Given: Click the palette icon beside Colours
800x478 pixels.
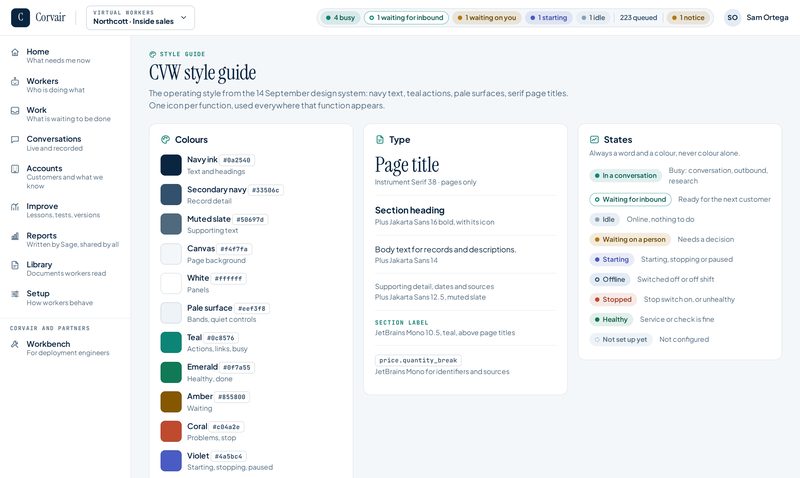Looking at the screenshot, I should pos(165,139).
